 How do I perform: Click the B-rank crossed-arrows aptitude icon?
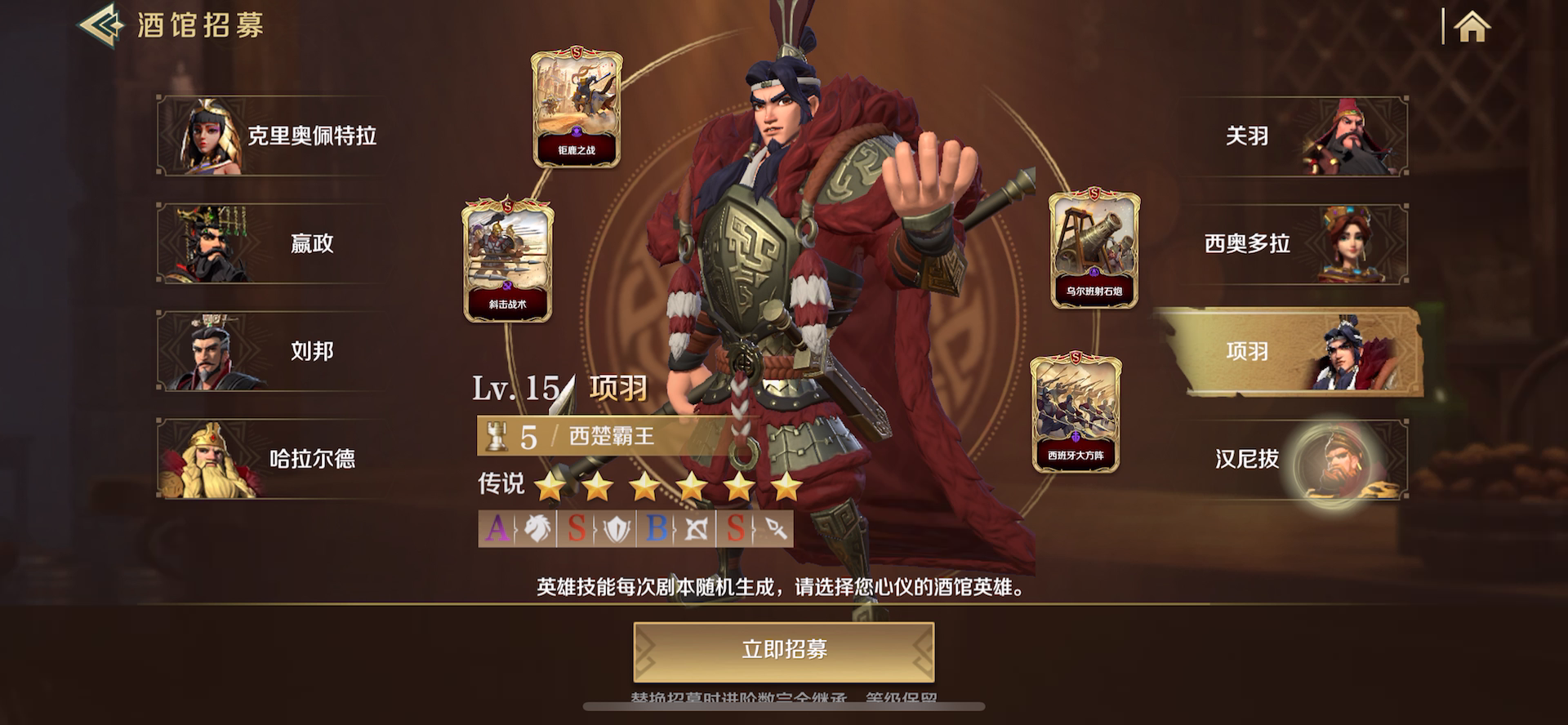[x=676, y=529]
